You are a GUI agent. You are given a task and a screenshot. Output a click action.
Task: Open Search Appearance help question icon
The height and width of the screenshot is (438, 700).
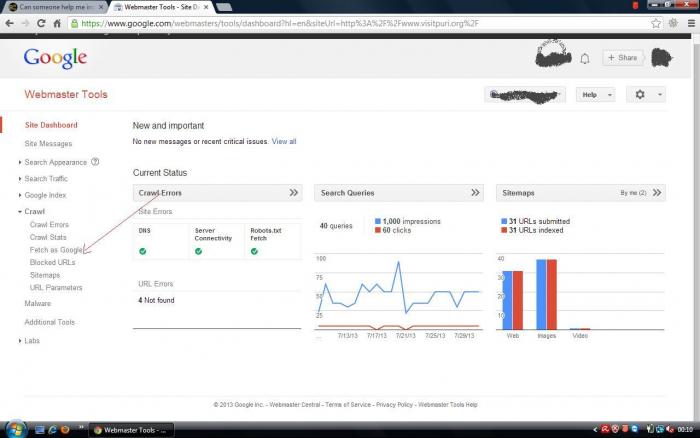(95, 162)
